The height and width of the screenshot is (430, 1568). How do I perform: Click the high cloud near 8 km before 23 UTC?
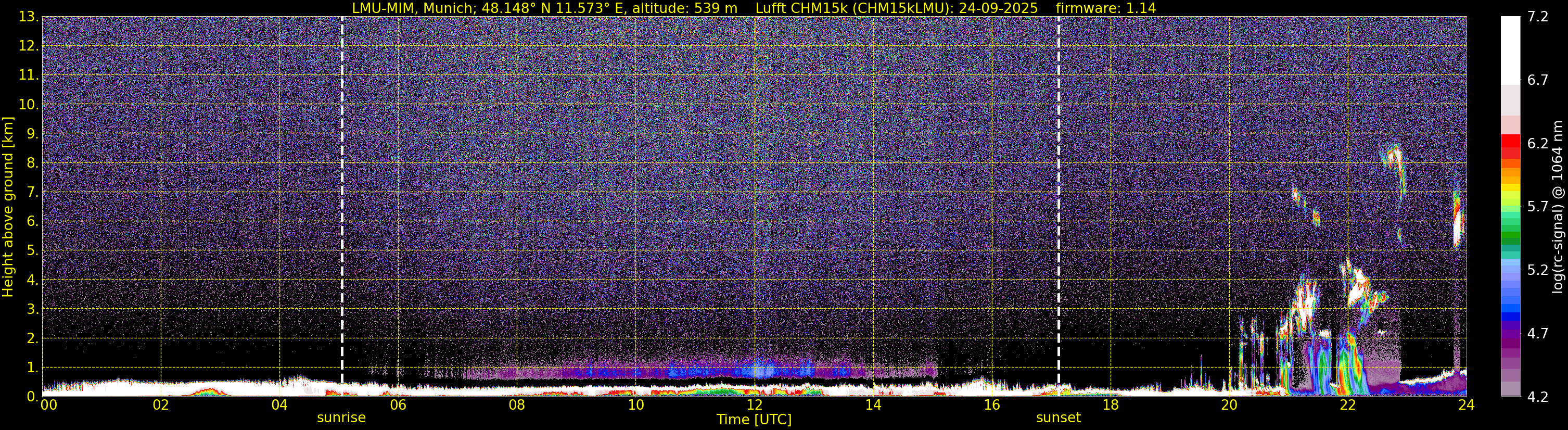[x=1395, y=160]
